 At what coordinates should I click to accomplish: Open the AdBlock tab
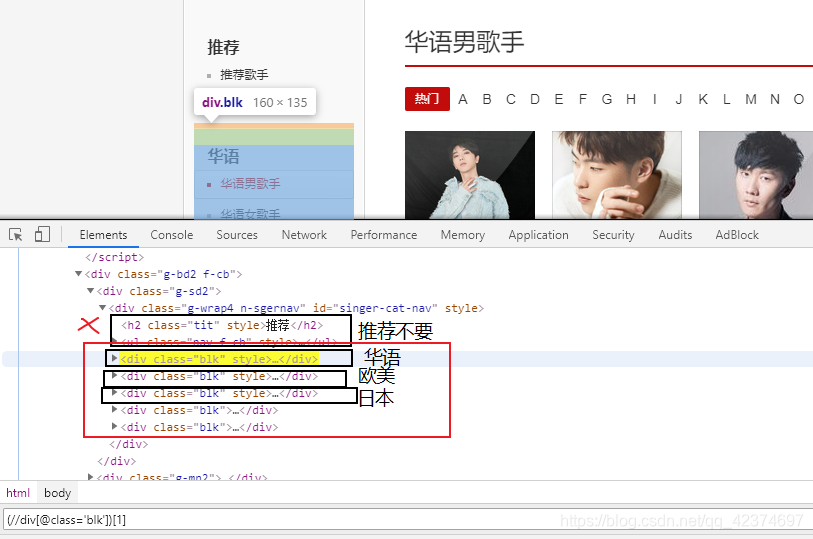737,235
